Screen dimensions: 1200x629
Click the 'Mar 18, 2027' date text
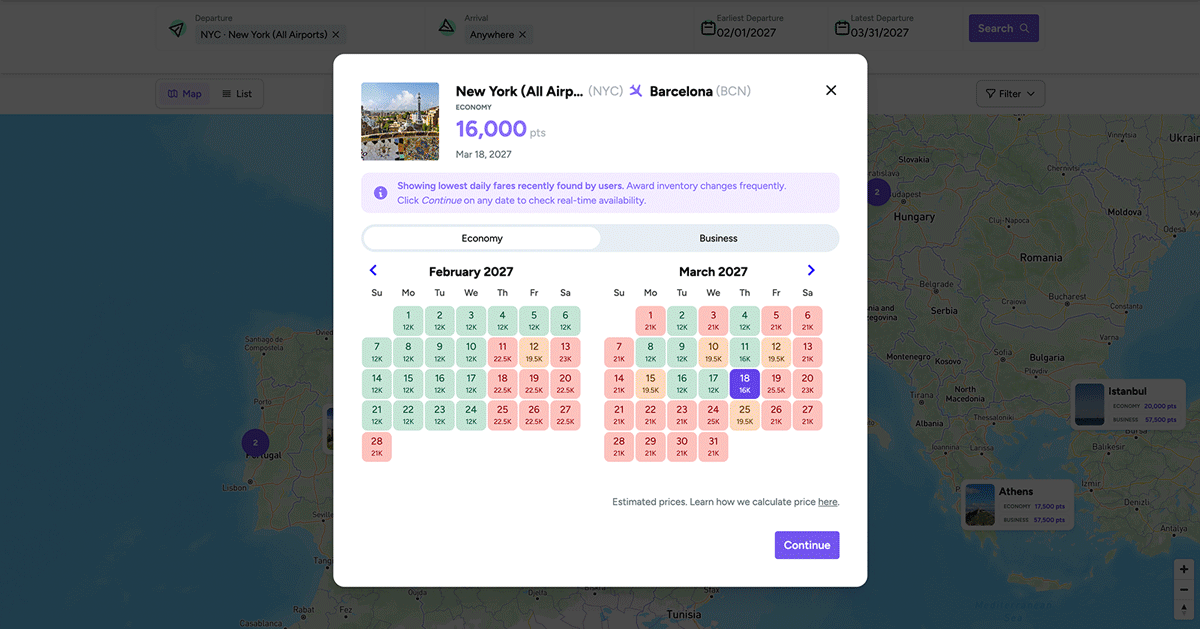click(x=484, y=154)
